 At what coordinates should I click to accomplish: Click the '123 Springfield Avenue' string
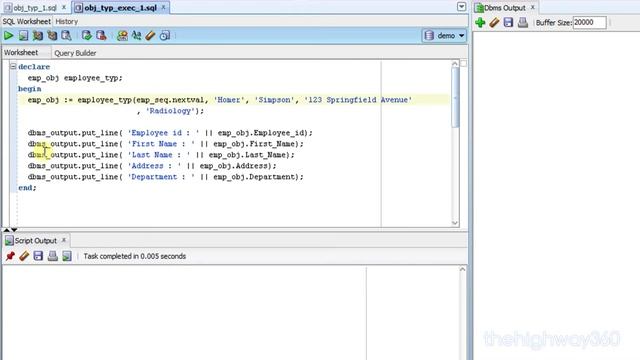[358, 100]
